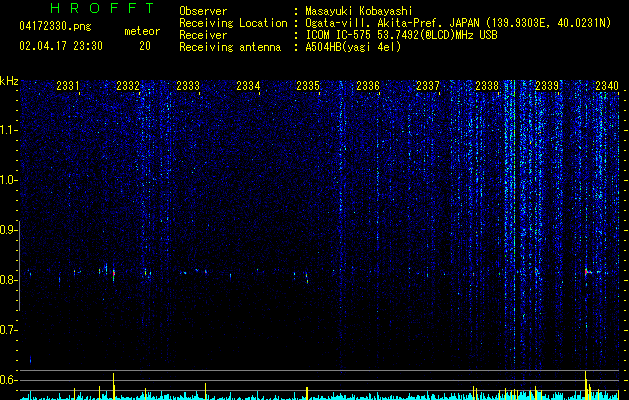Click the kHz axis unit label
The image size is (629, 400).
9,81
